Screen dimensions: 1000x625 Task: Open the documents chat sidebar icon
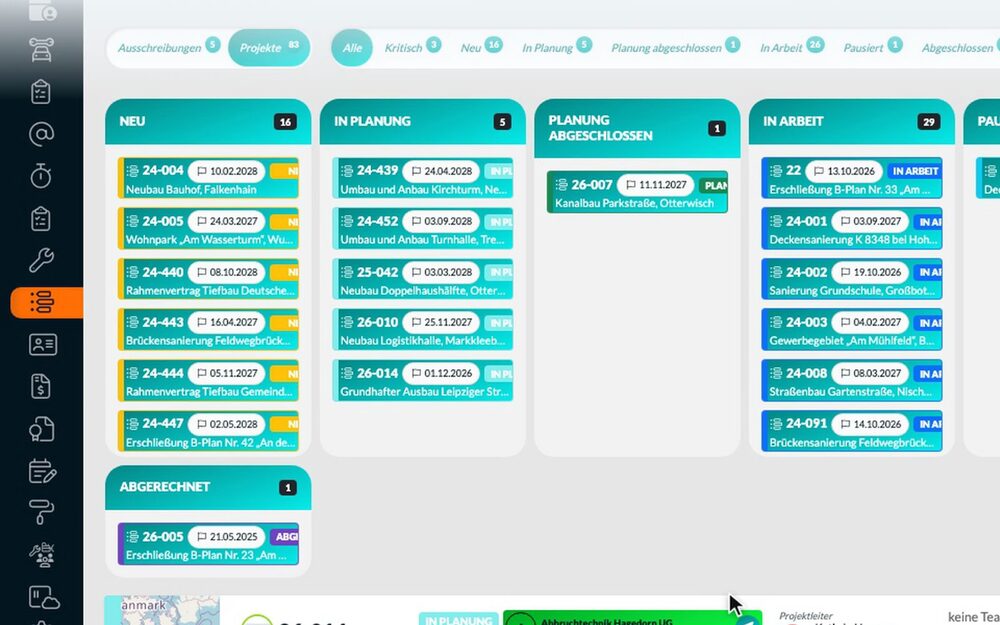click(41, 429)
